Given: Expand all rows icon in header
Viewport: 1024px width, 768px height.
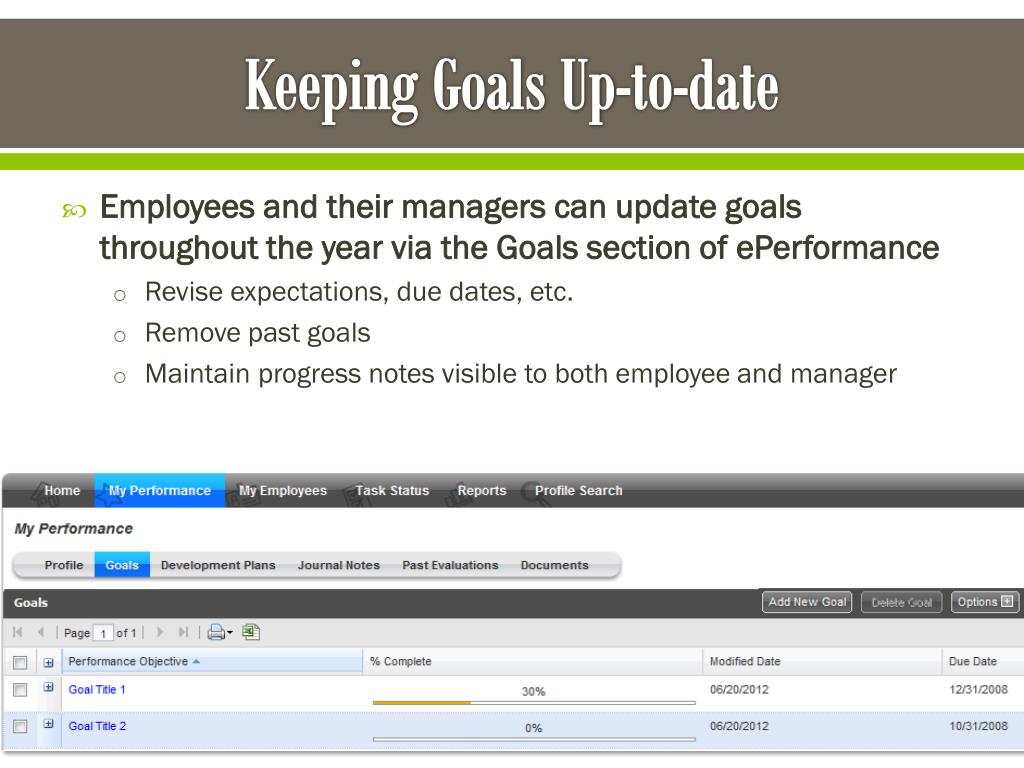Looking at the screenshot, I should click(48, 662).
